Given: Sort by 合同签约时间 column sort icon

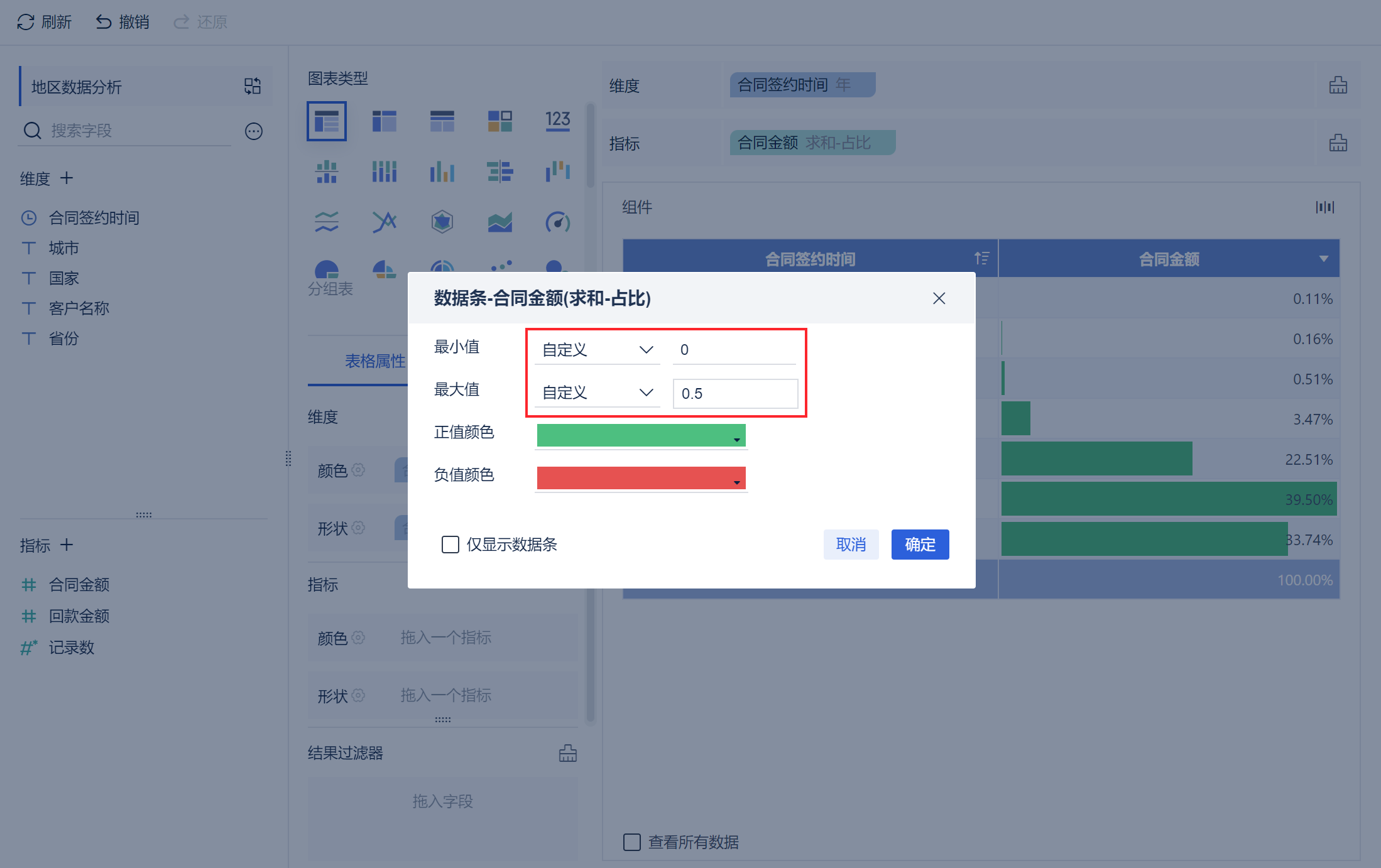Looking at the screenshot, I should coord(981,258).
